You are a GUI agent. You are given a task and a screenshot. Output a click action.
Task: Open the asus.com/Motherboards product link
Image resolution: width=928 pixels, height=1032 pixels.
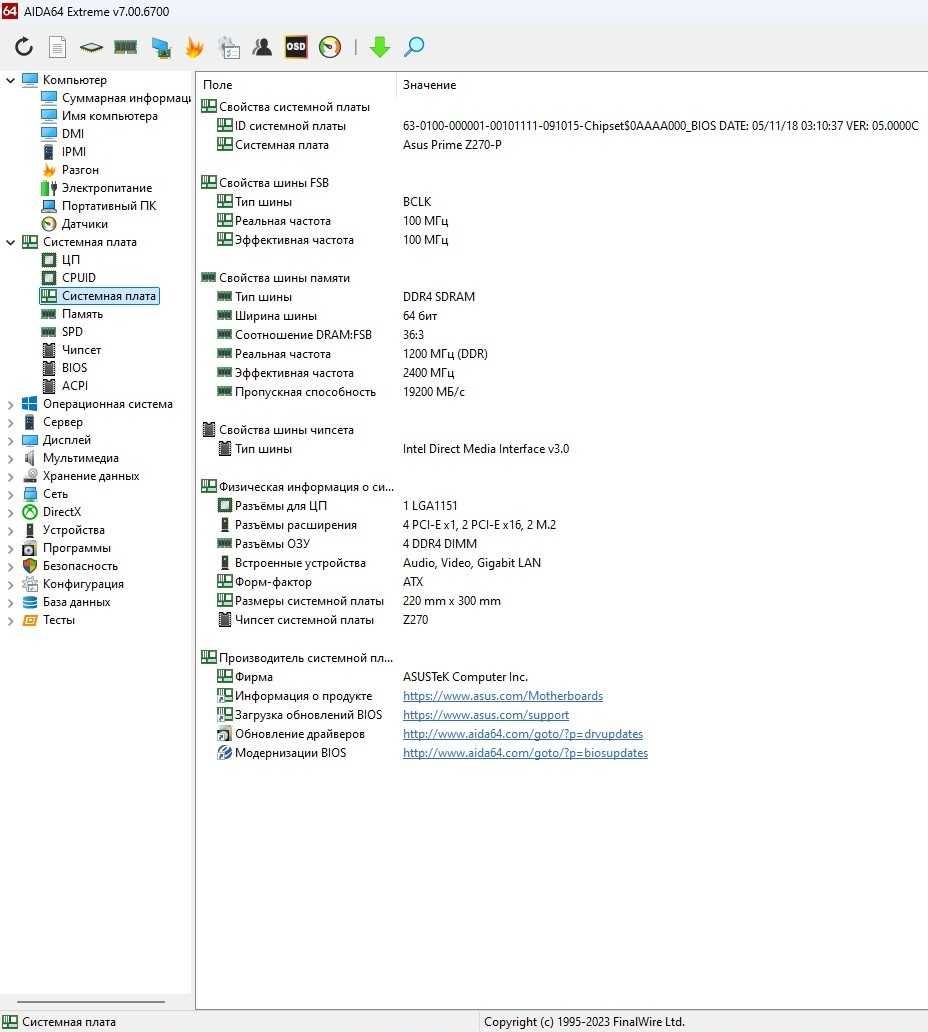pyautogui.click(x=503, y=696)
